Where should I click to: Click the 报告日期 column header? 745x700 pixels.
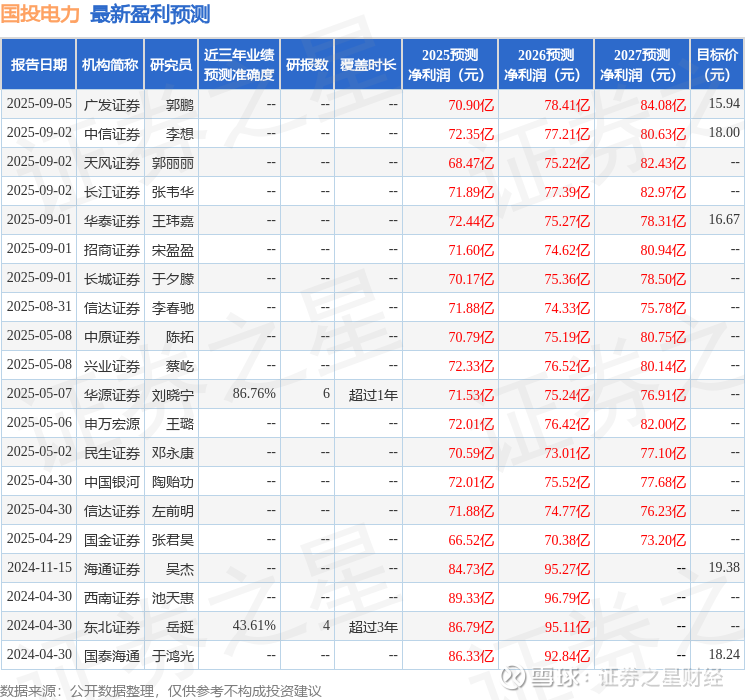(38, 65)
